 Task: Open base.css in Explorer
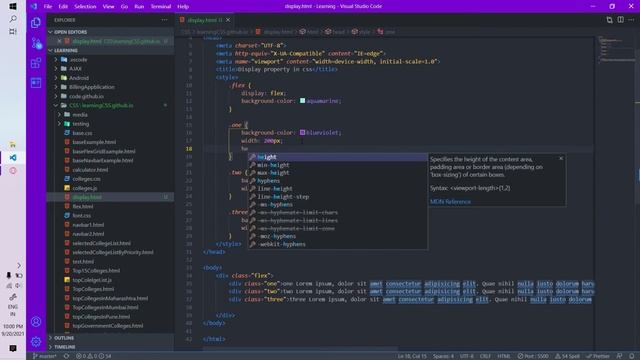82,133
